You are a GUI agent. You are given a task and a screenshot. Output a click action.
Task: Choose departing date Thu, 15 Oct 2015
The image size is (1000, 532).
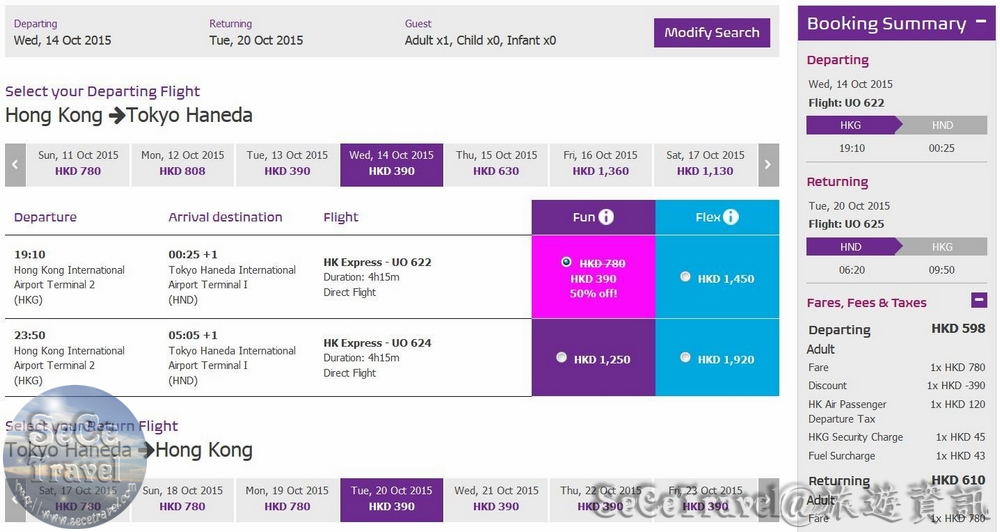[496, 165]
